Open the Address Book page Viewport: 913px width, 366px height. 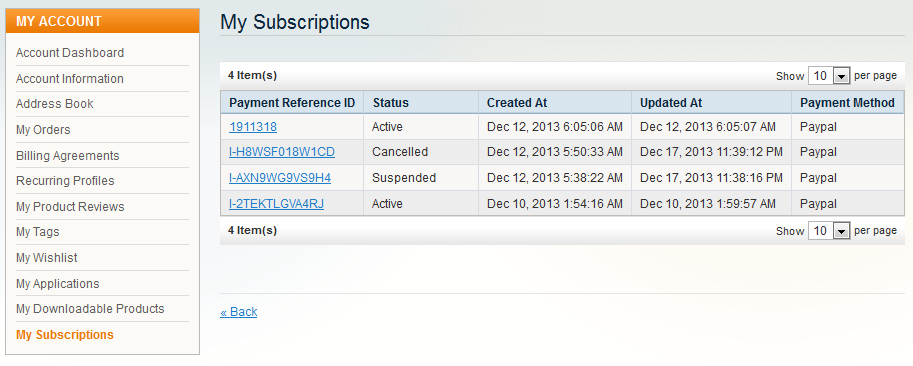click(55, 104)
